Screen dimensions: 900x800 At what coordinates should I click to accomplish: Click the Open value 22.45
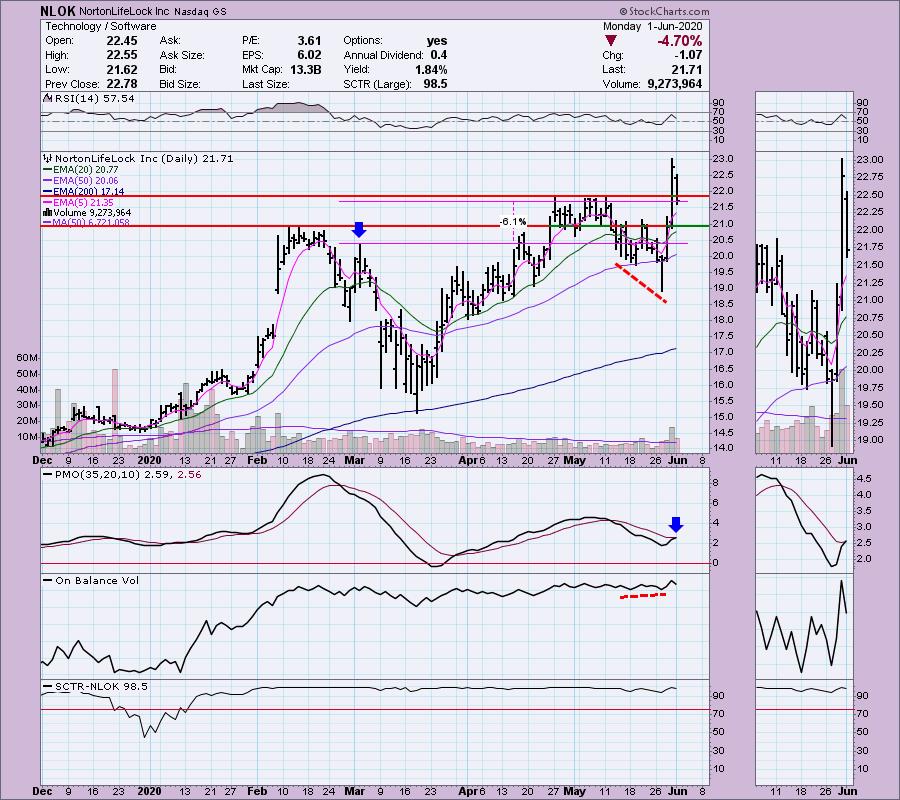click(x=122, y=41)
